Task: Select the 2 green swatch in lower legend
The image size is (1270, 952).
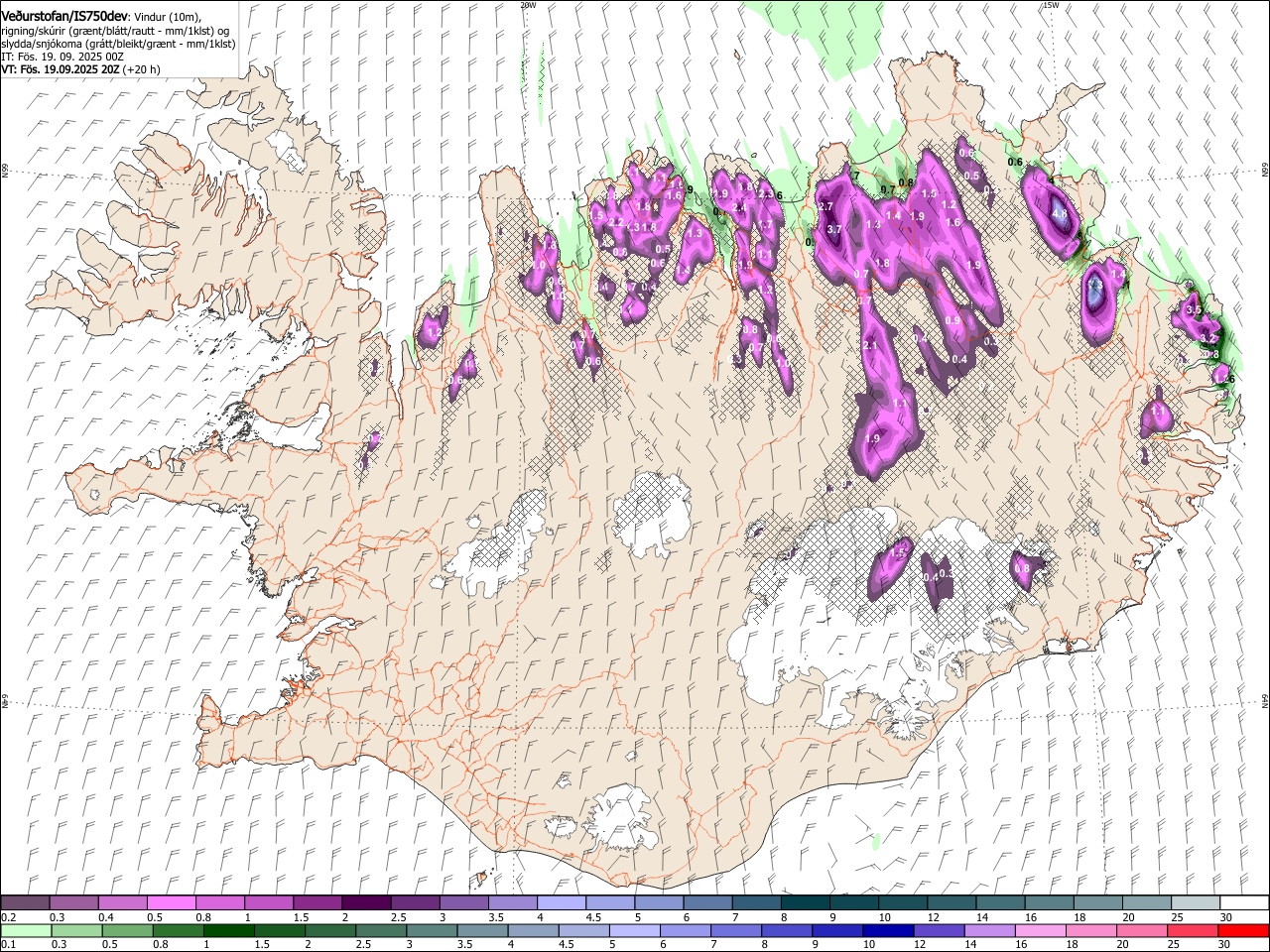Action: [329, 930]
